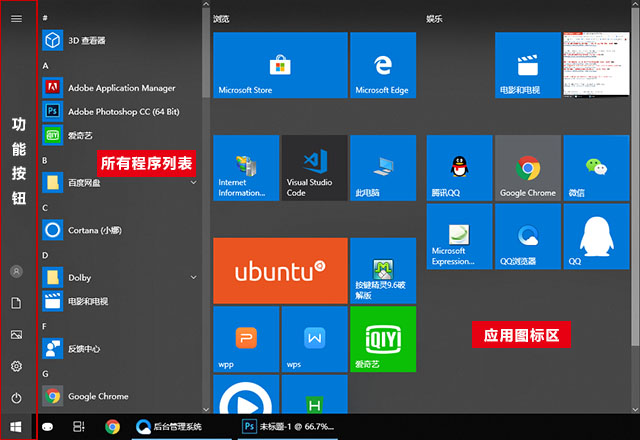Jump to letter A section header
The width and height of the screenshot is (640, 440).
(45, 66)
